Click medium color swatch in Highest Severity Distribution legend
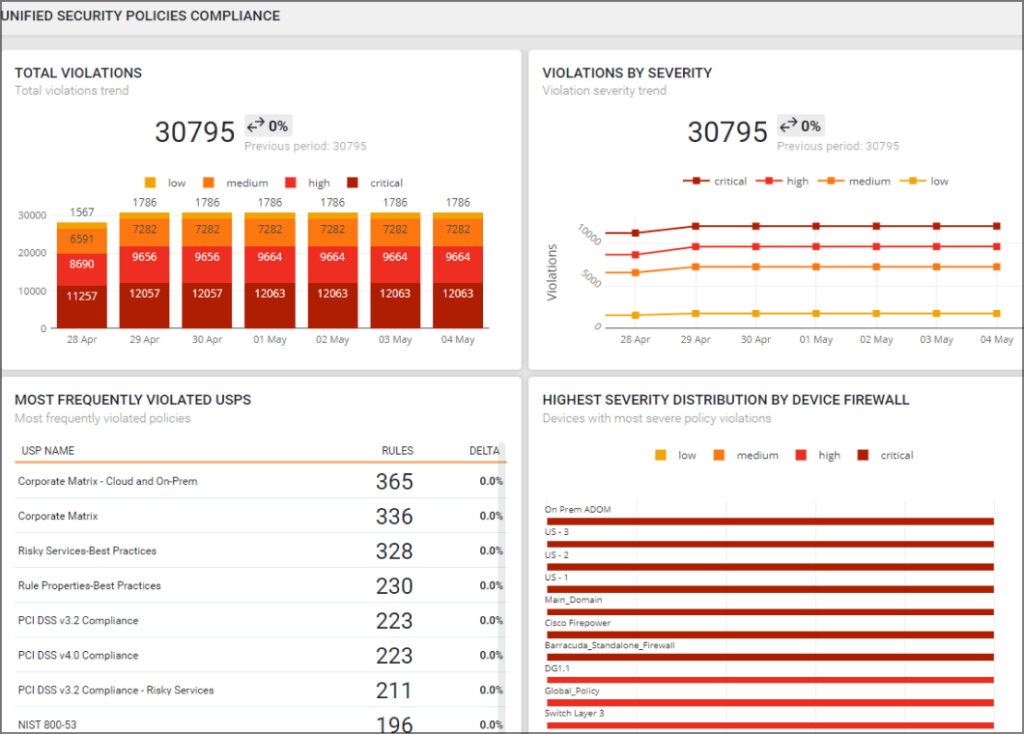1024x734 pixels. click(x=719, y=455)
